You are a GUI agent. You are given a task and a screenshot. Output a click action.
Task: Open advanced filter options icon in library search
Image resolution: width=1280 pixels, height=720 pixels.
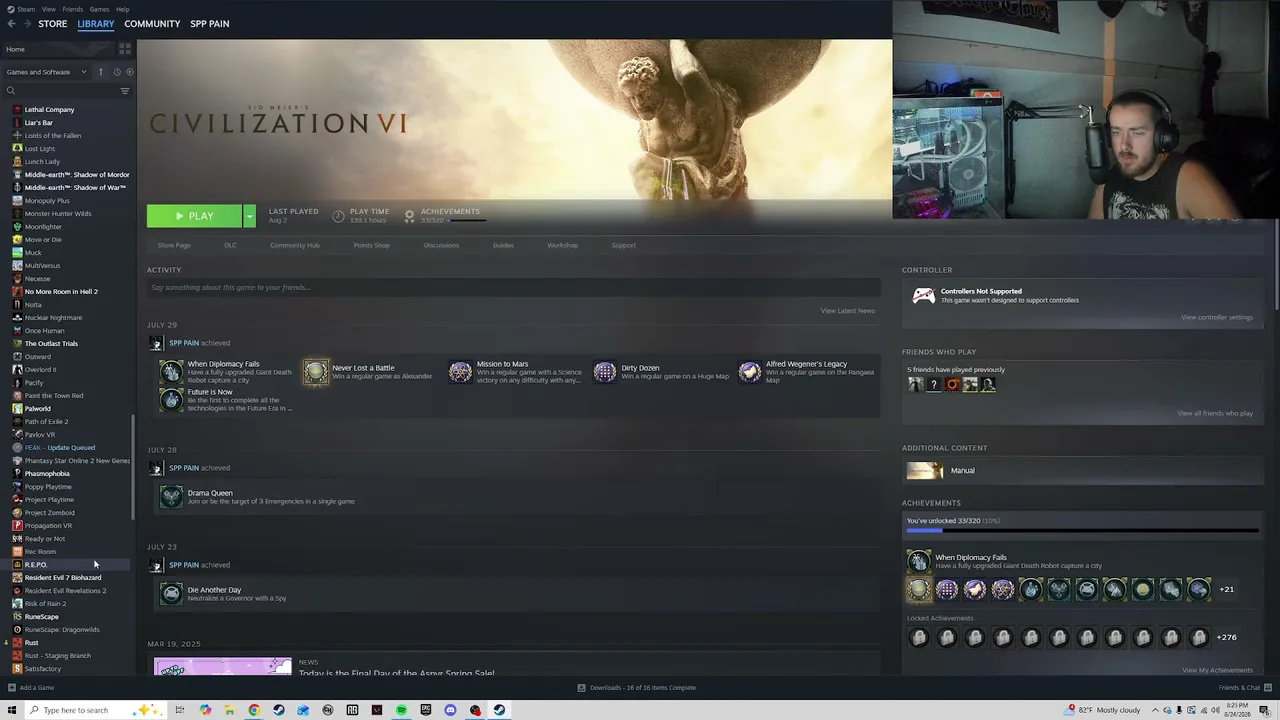(x=125, y=91)
